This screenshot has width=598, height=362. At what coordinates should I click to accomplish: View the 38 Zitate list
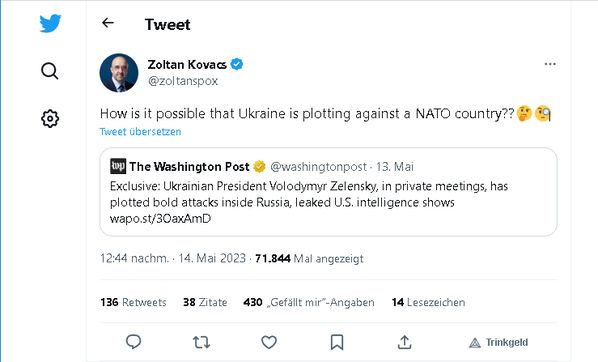205,302
